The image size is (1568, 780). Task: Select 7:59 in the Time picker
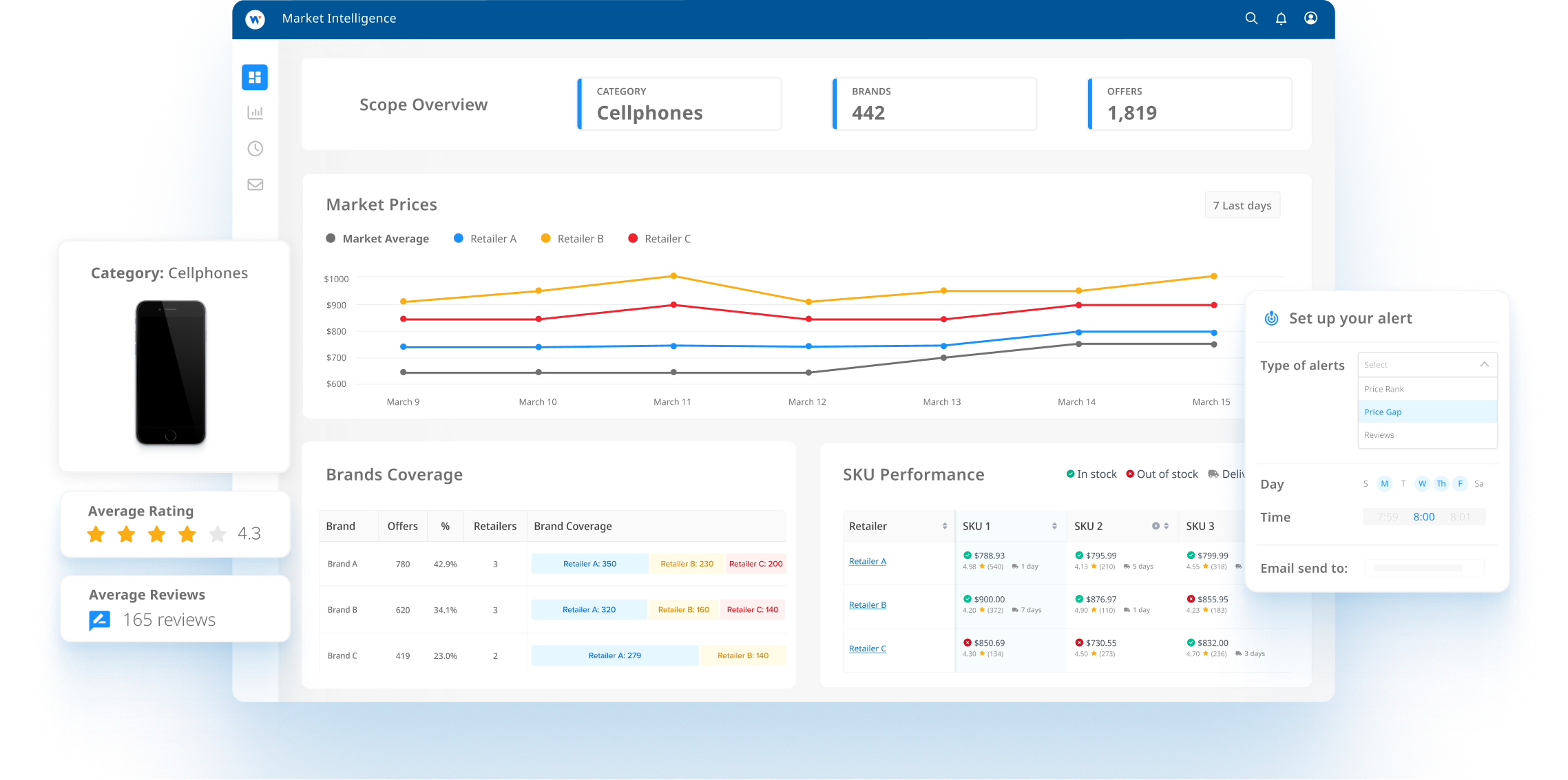tap(1387, 517)
